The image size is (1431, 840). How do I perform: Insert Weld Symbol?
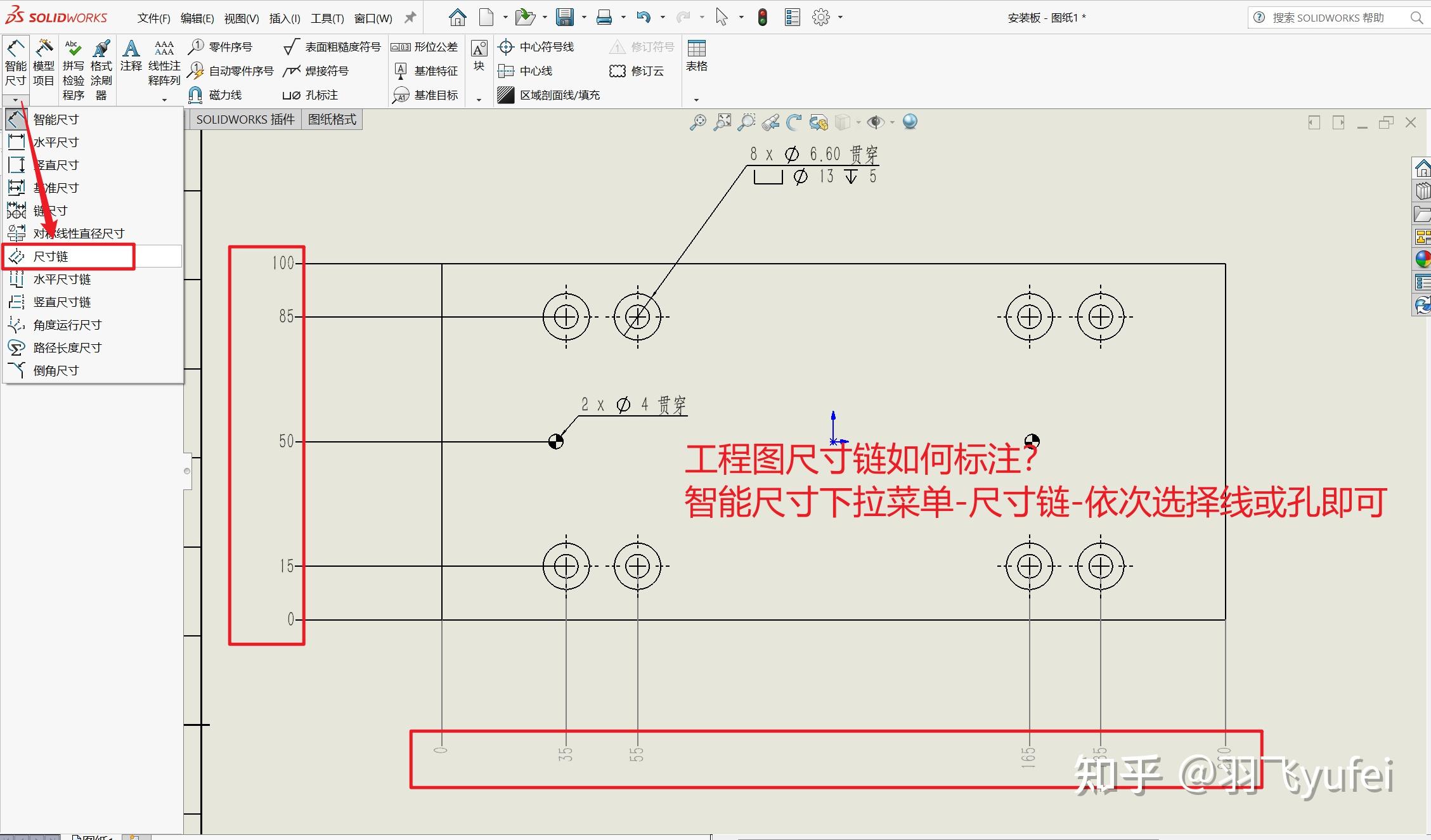click(316, 71)
